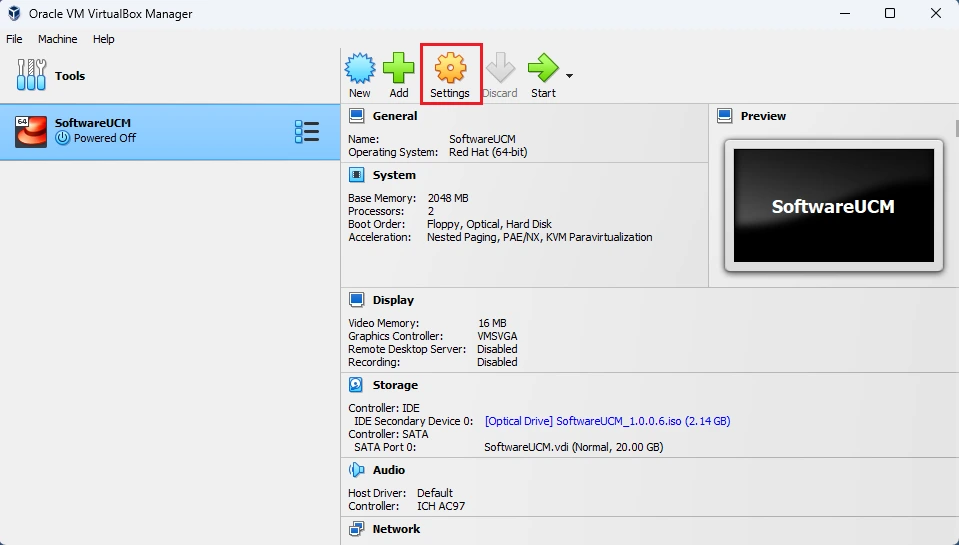
Task: Click the Preview panel title text
Action: [763, 116]
